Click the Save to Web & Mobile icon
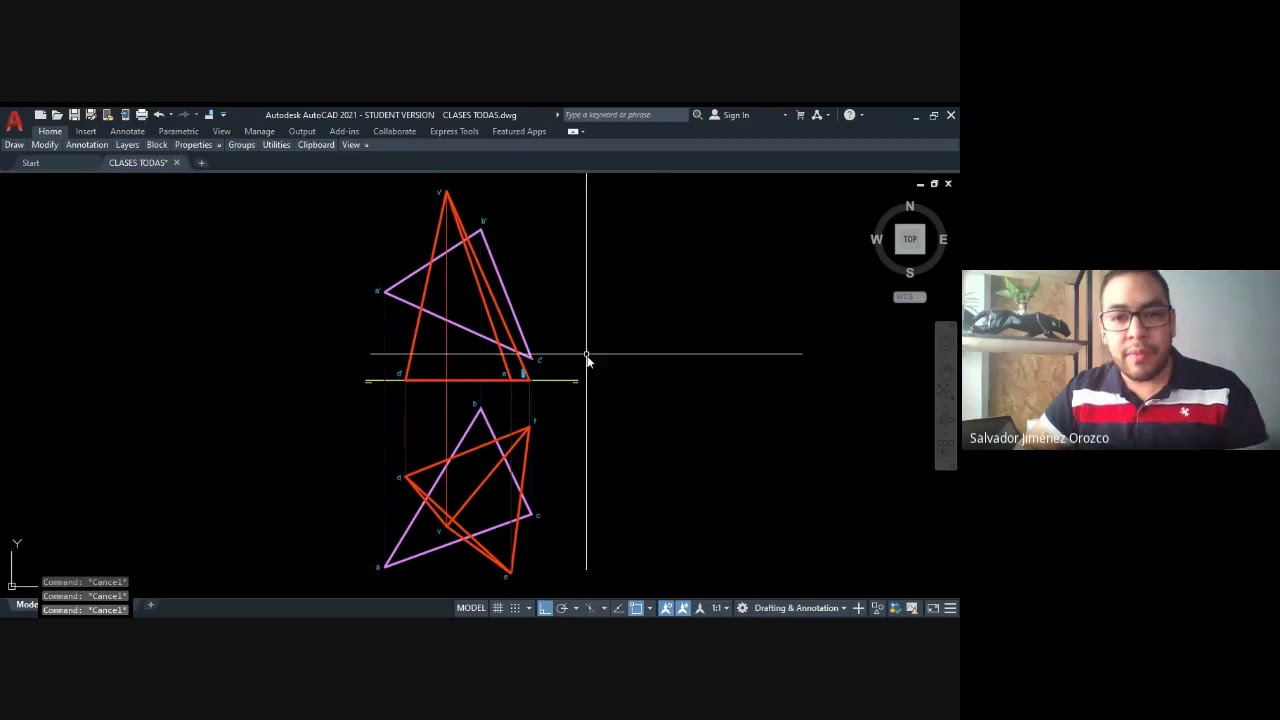Image resolution: width=1280 pixels, height=720 pixels. point(125,115)
